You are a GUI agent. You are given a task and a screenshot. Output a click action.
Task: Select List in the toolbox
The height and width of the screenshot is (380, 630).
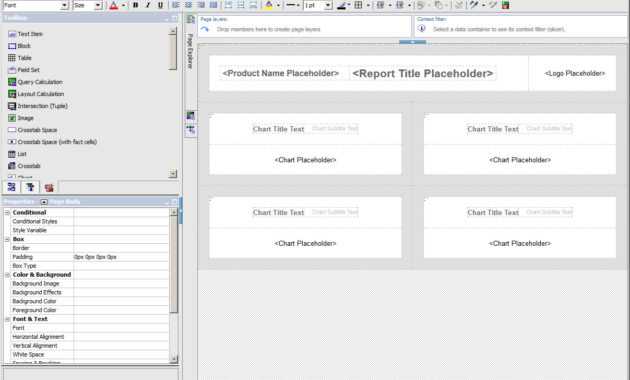pos(17,154)
